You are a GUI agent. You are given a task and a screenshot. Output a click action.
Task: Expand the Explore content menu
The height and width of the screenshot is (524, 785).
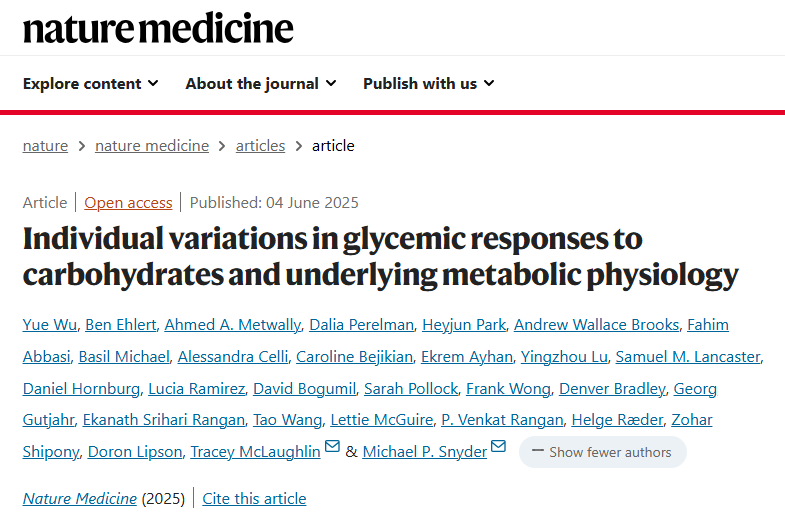(x=90, y=84)
